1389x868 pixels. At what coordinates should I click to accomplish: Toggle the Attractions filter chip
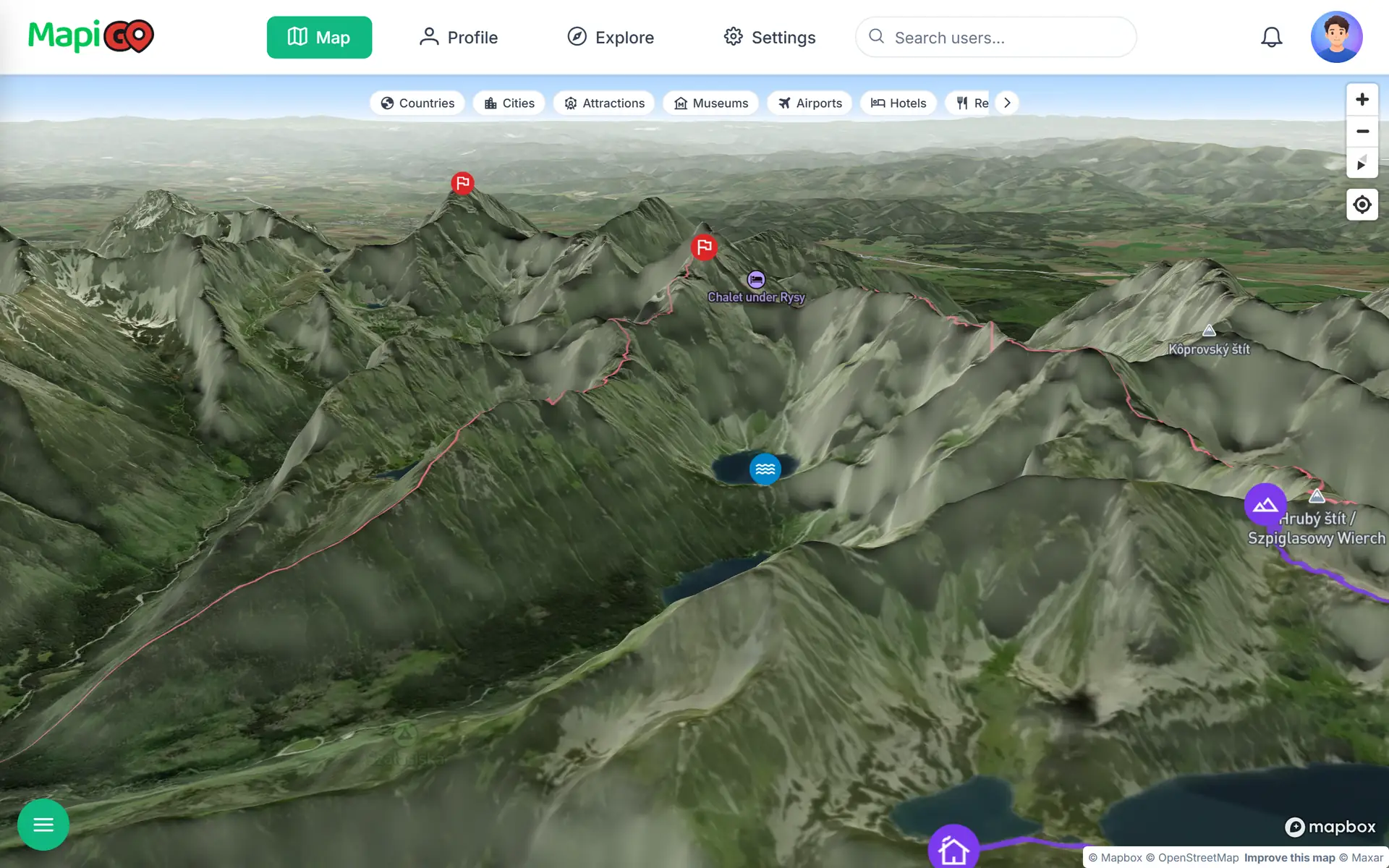[604, 103]
